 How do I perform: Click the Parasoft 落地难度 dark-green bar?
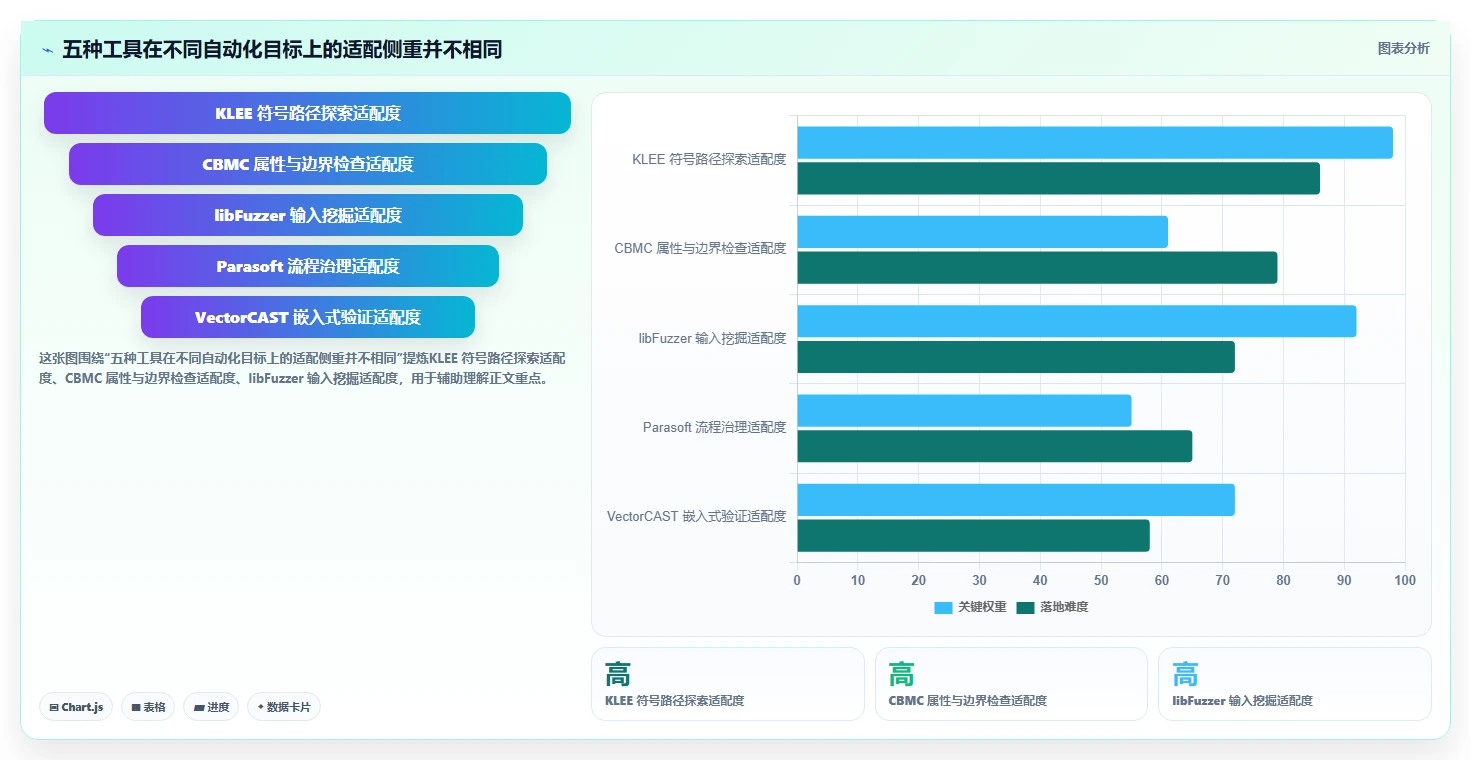(994, 446)
